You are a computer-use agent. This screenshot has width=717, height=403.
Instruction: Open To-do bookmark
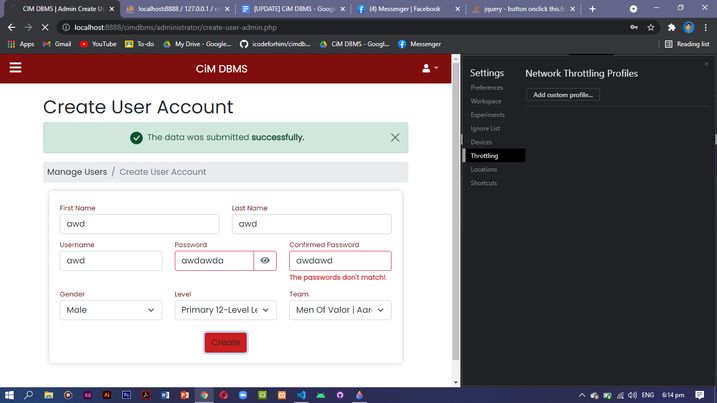139,44
